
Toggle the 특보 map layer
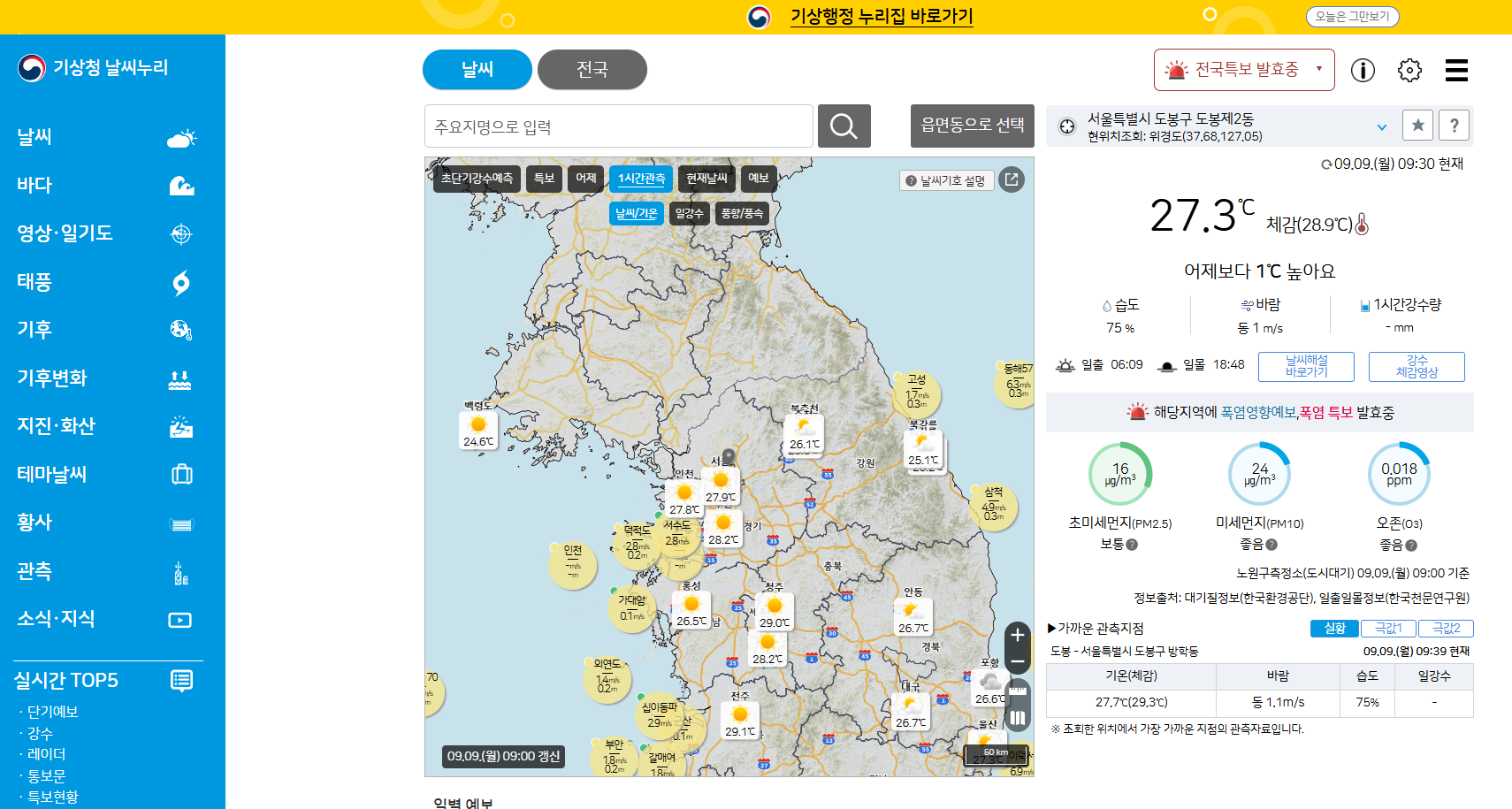(x=544, y=179)
